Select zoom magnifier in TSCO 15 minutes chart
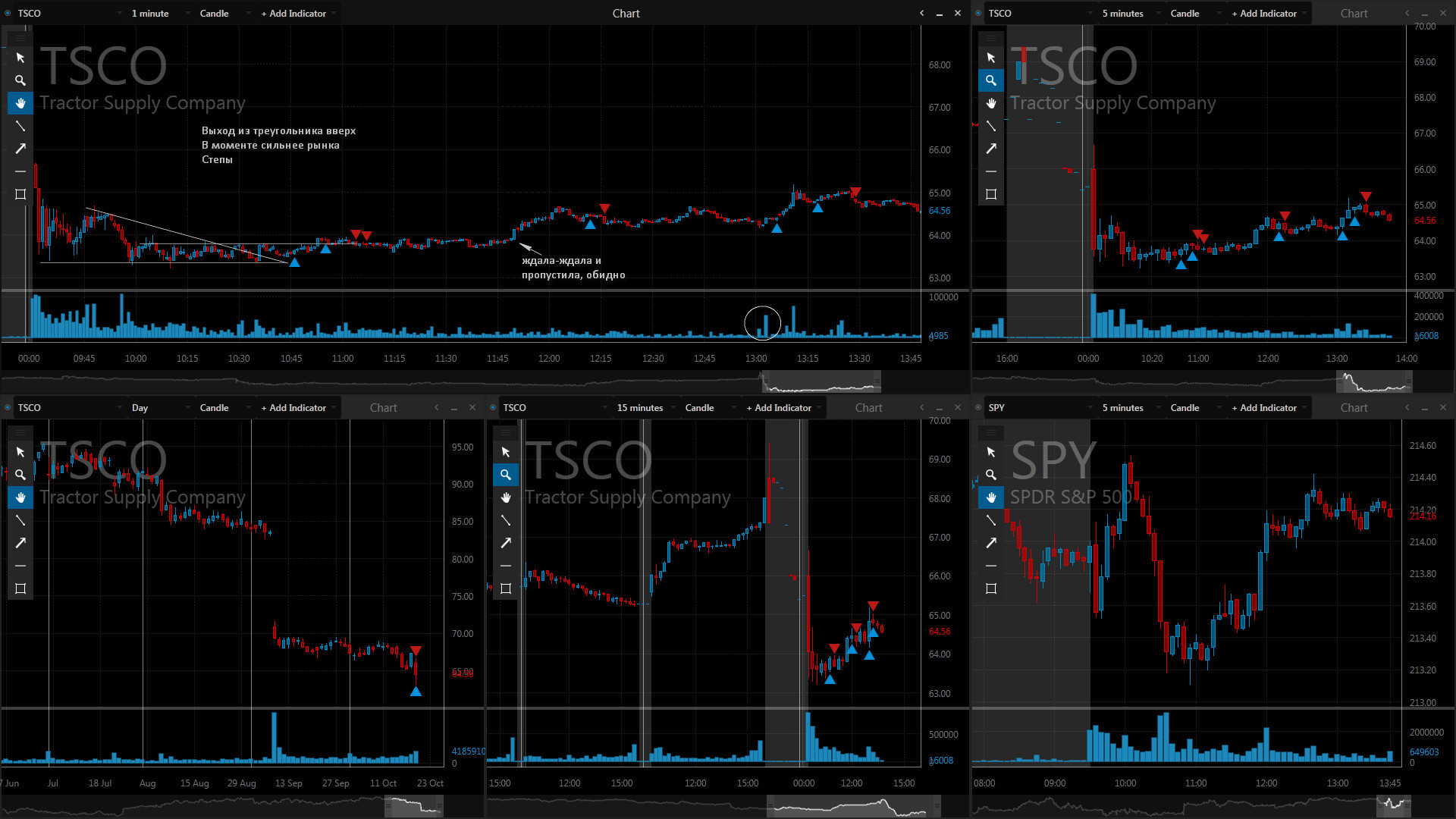 point(506,475)
